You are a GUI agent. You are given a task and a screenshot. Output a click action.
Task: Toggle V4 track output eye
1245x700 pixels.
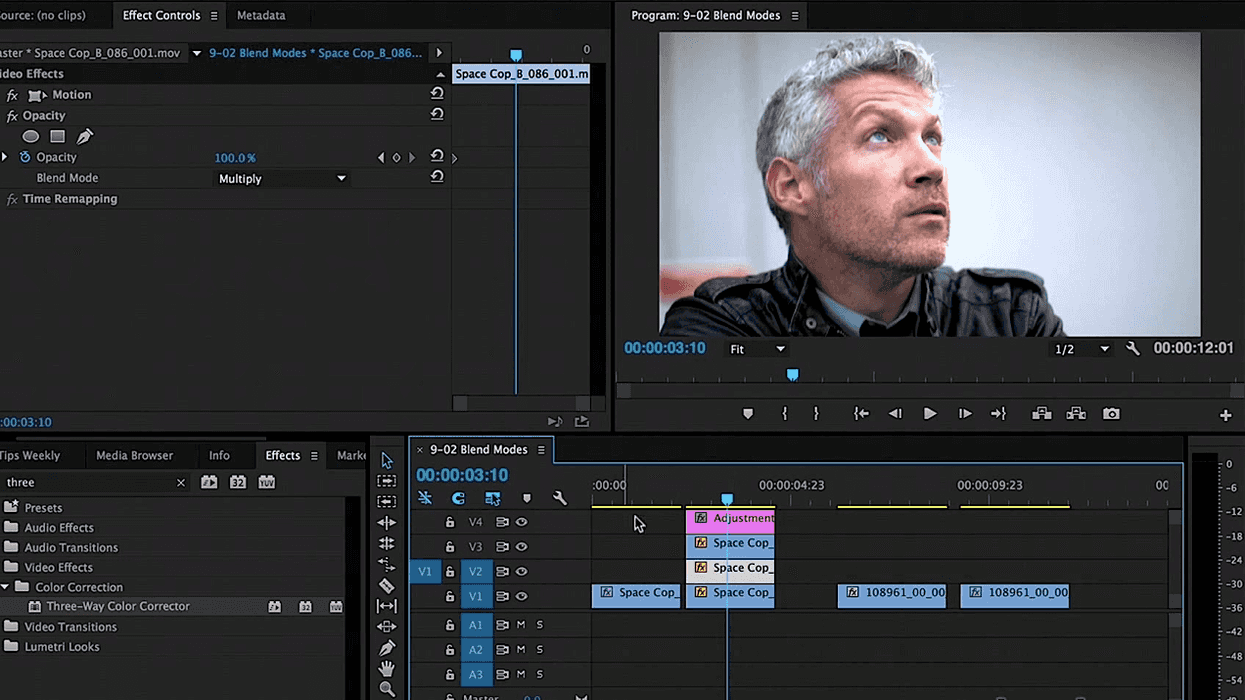(x=521, y=522)
